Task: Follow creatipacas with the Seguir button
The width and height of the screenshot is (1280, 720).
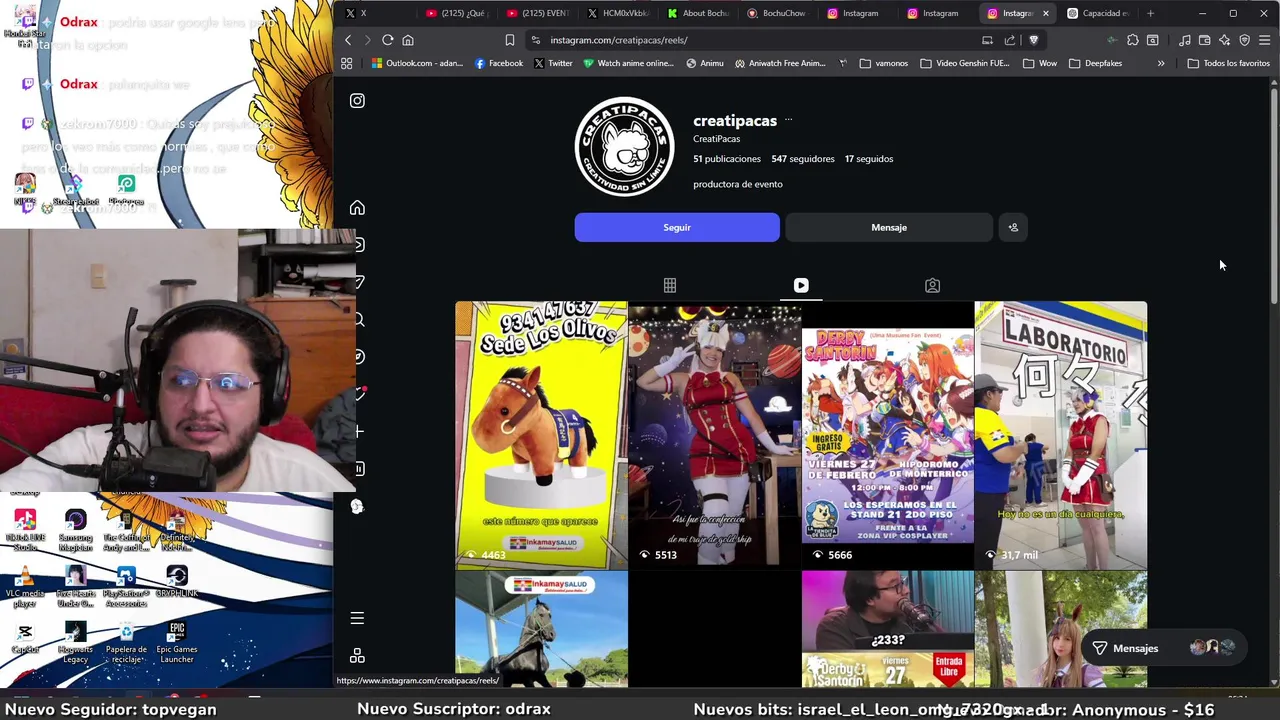Action: [x=677, y=227]
